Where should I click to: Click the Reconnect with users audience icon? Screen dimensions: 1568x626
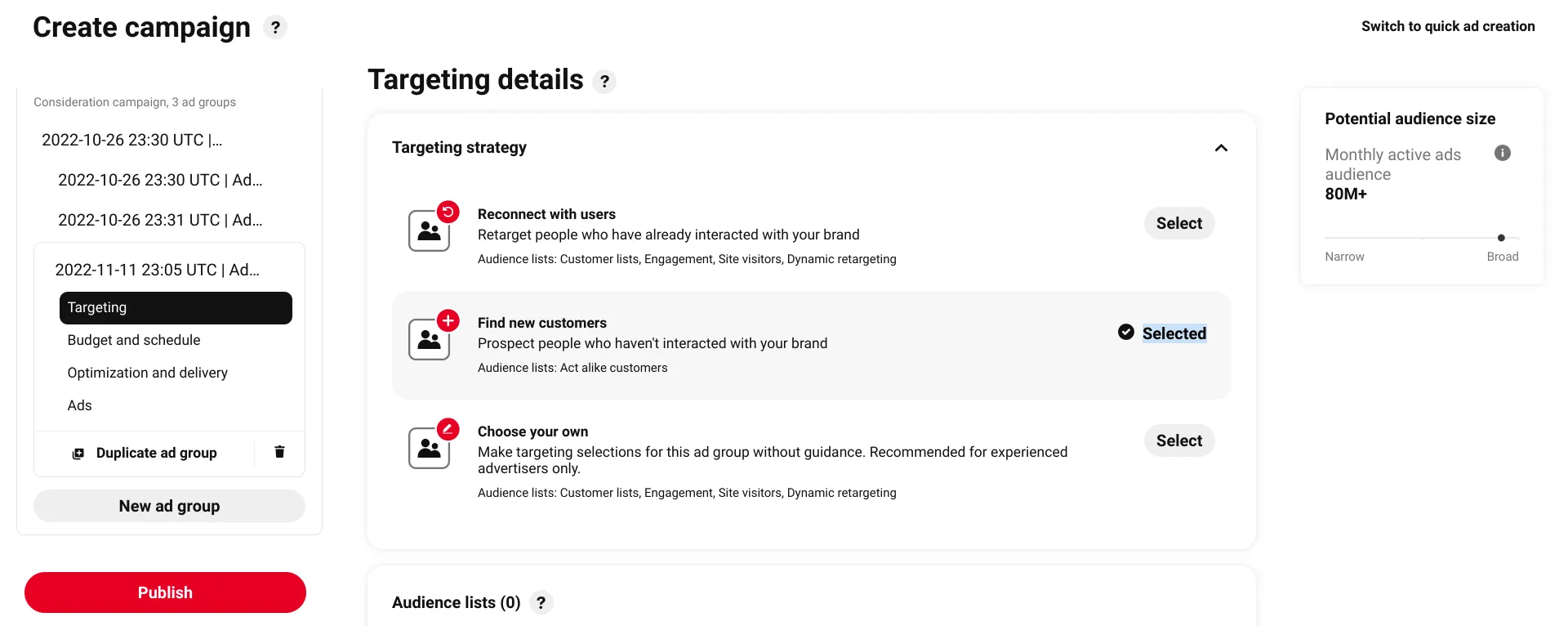(x=430, y=228)
